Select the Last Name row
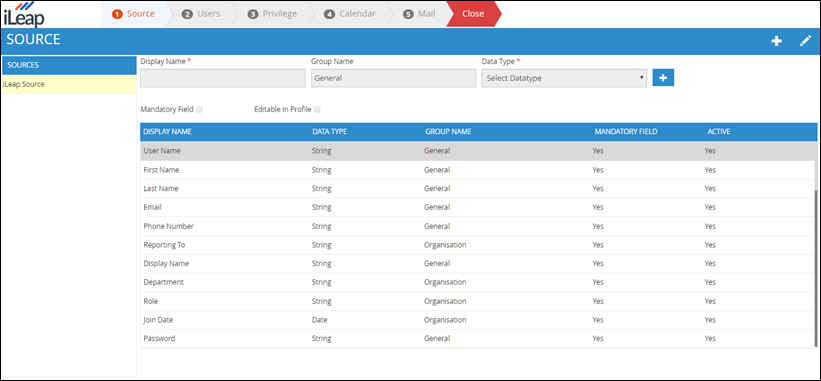This screenshot has height=381, width=821. click(x=479, y=188)
